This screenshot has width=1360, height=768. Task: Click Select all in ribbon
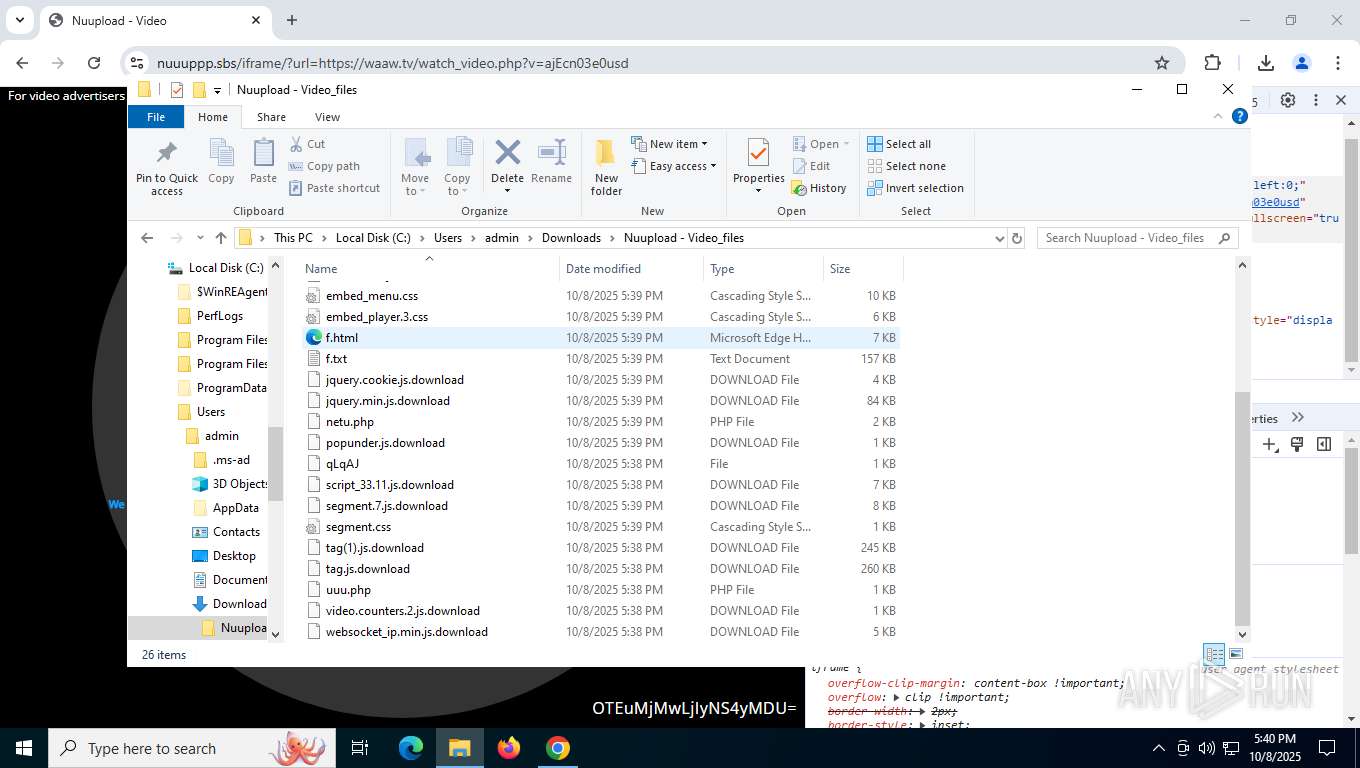pos(899,144)
